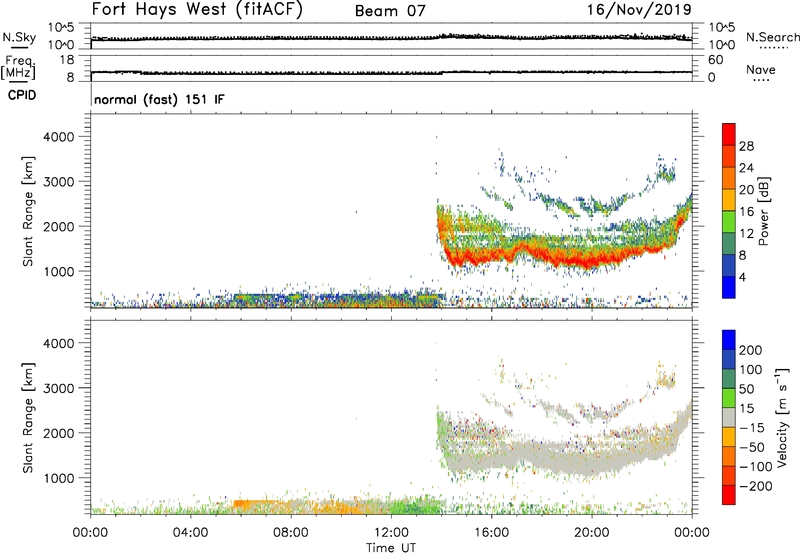Viewport: 800px width, 554px height.
Task: Click the 'Time UT' axis label
Action: [x=391, y=547]
